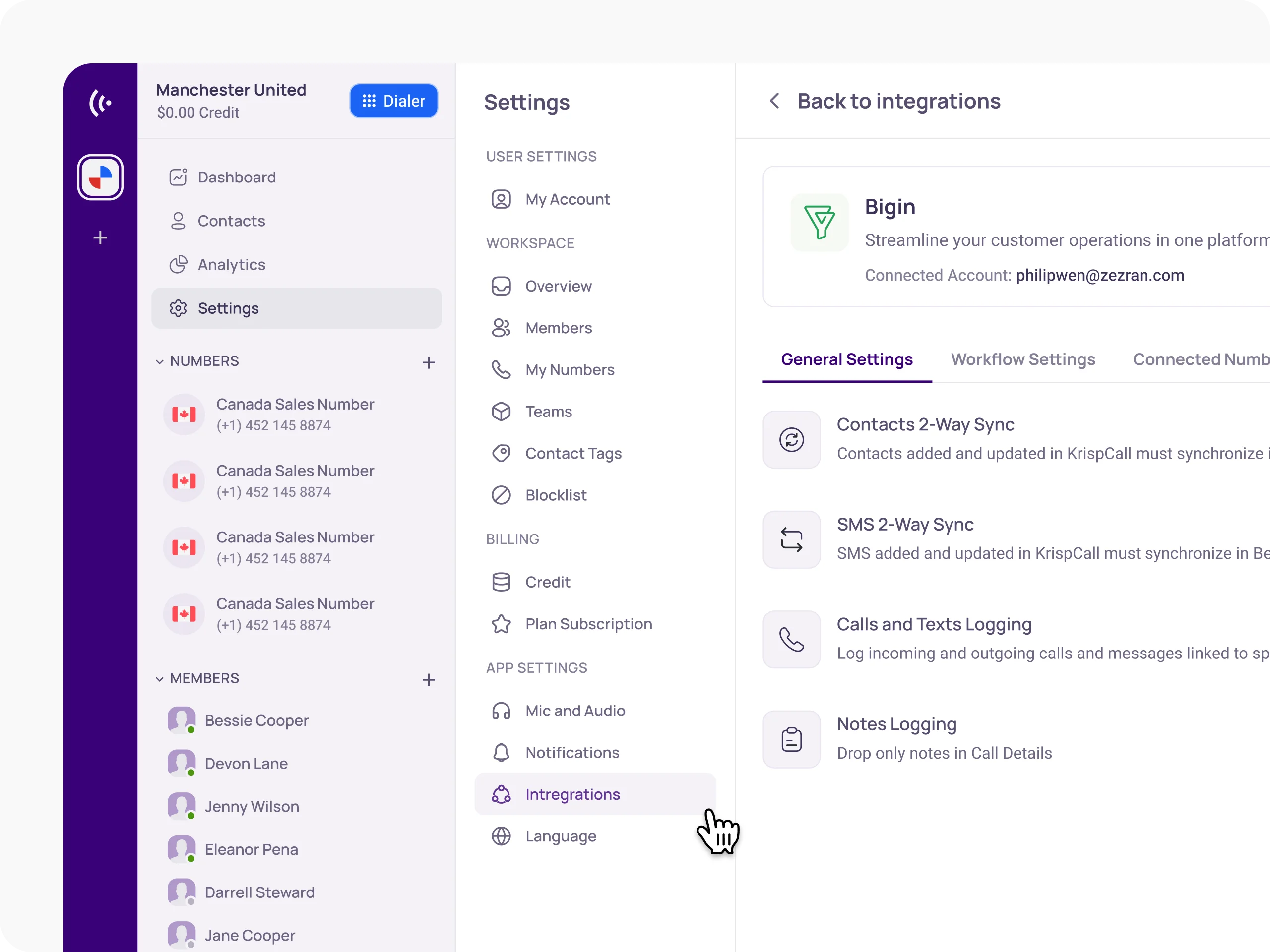
Task: Click the Credit coins stack icon
Action: (501, 582)
